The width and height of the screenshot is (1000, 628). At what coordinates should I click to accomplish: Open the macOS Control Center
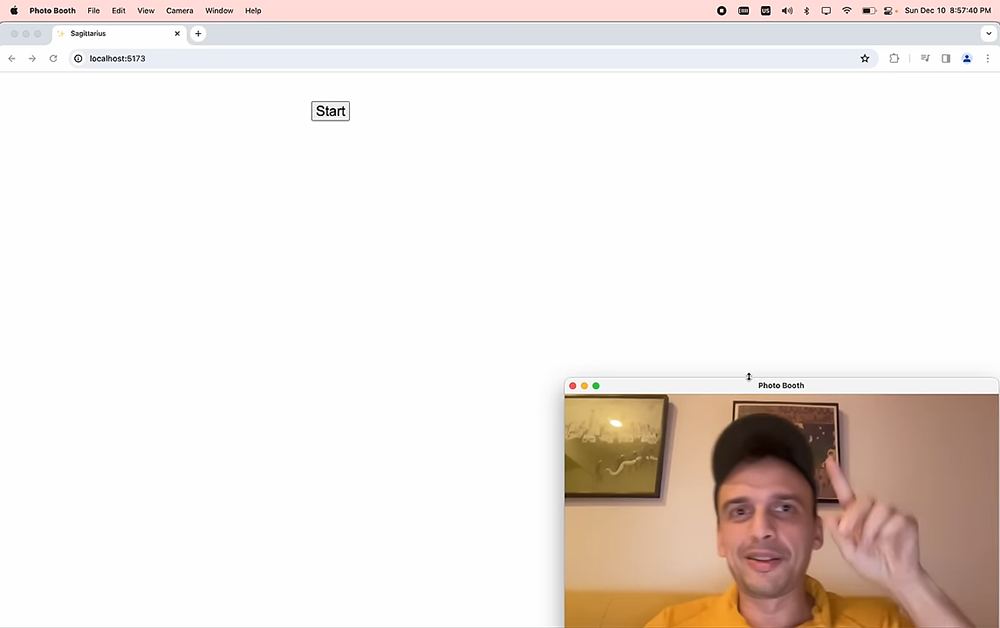pos(888,11)
